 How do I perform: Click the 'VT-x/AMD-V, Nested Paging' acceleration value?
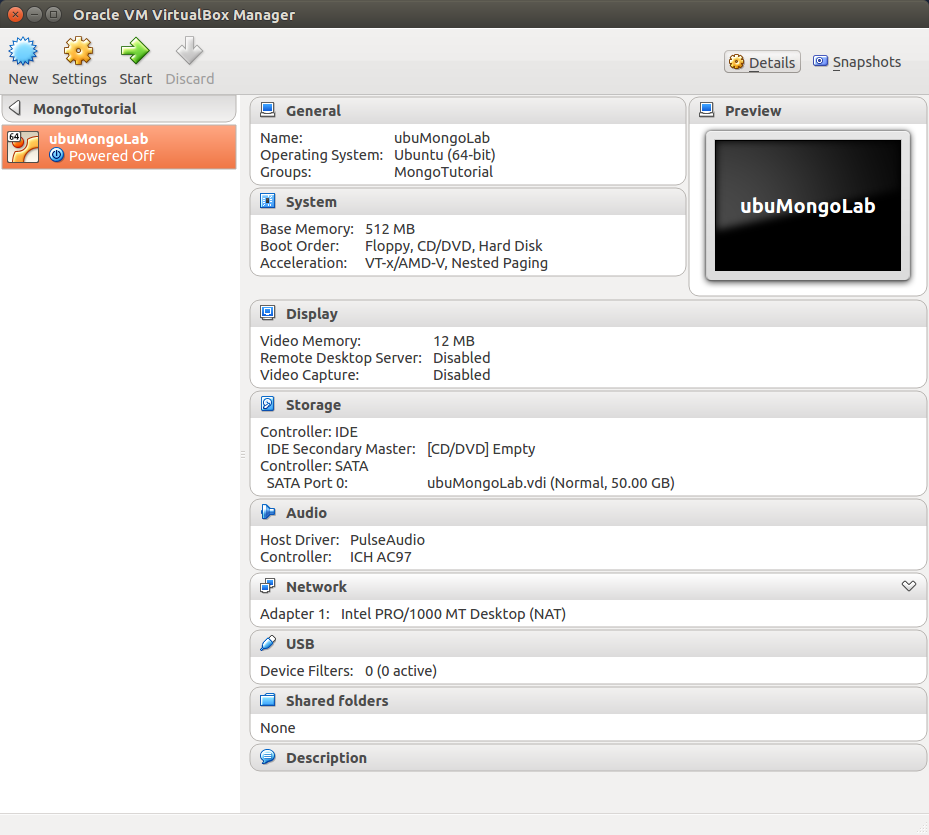pyautogui.click(x=456, y=263)
